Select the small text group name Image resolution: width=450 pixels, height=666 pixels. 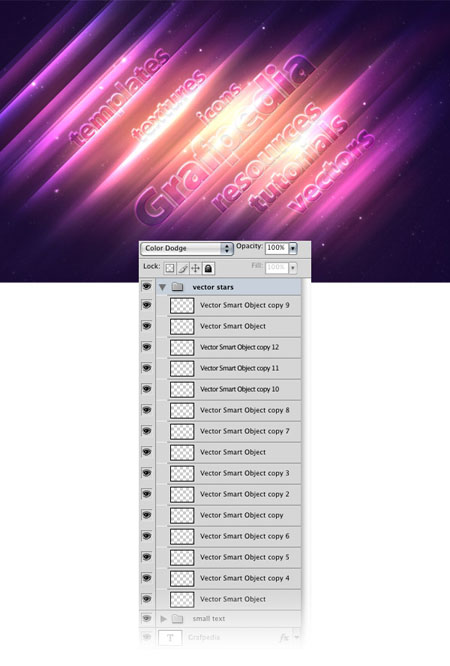[x=209, y=619]
